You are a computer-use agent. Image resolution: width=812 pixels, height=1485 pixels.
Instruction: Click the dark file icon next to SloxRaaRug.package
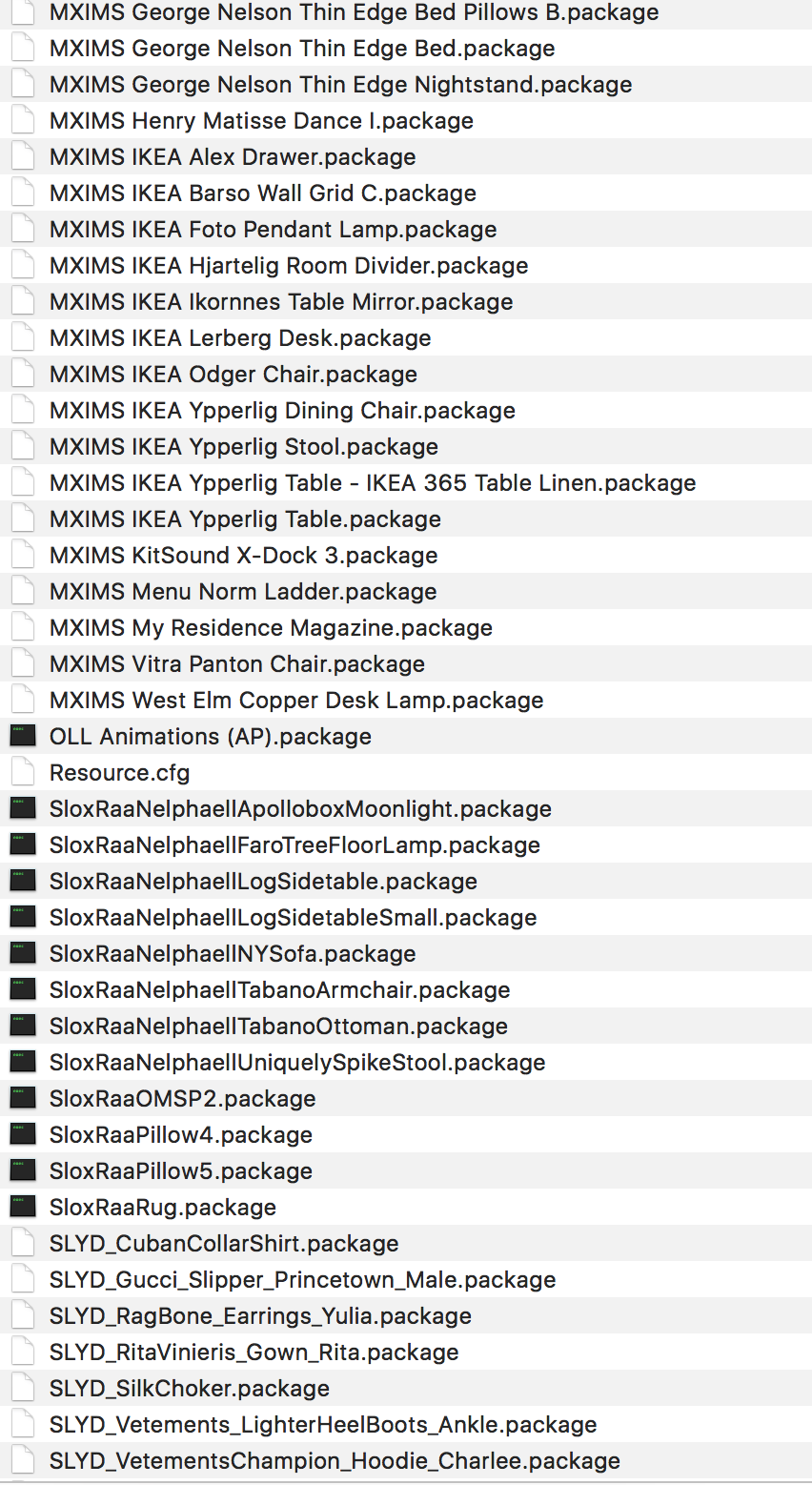tap(22, 1207)
